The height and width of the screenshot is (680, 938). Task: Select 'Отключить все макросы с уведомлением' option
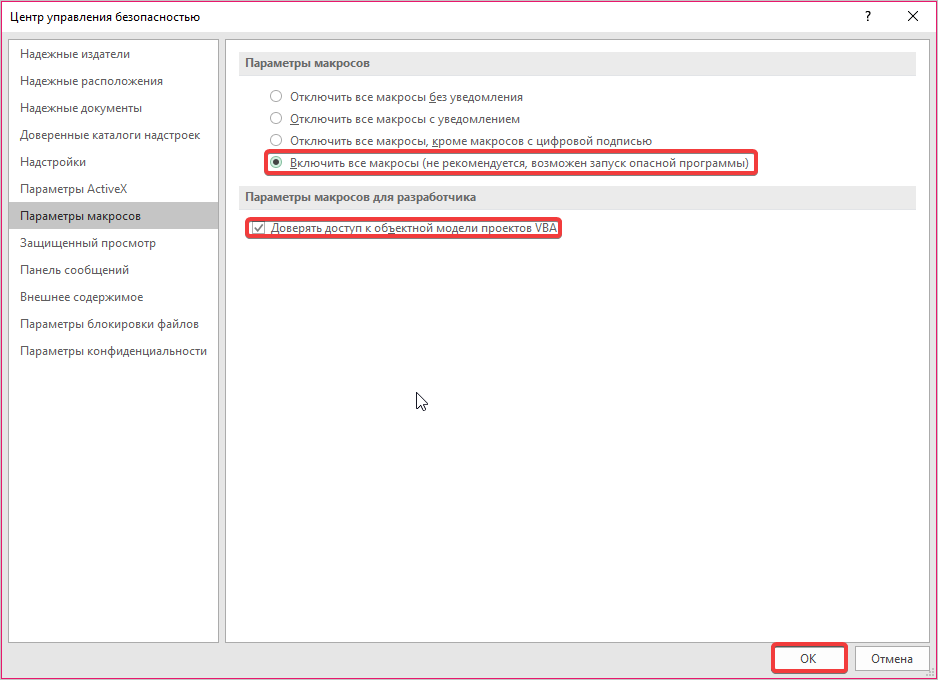(276, 119)
